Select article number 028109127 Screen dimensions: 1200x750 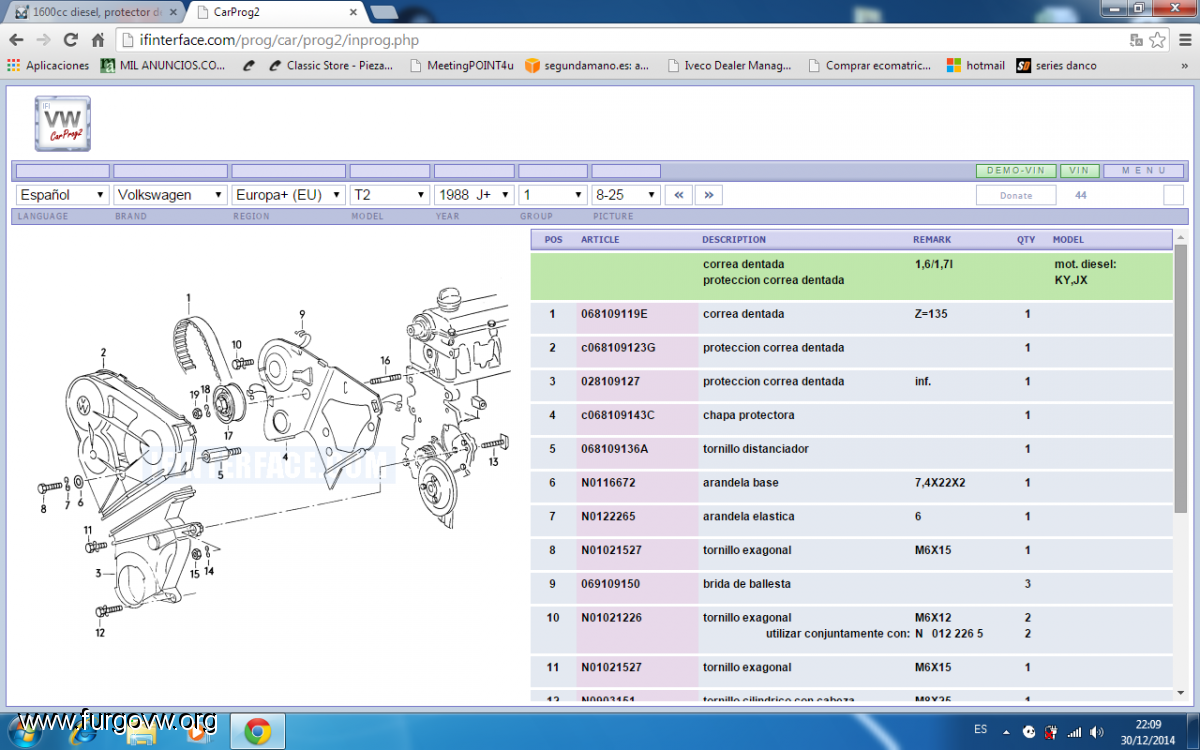(610, 382)
